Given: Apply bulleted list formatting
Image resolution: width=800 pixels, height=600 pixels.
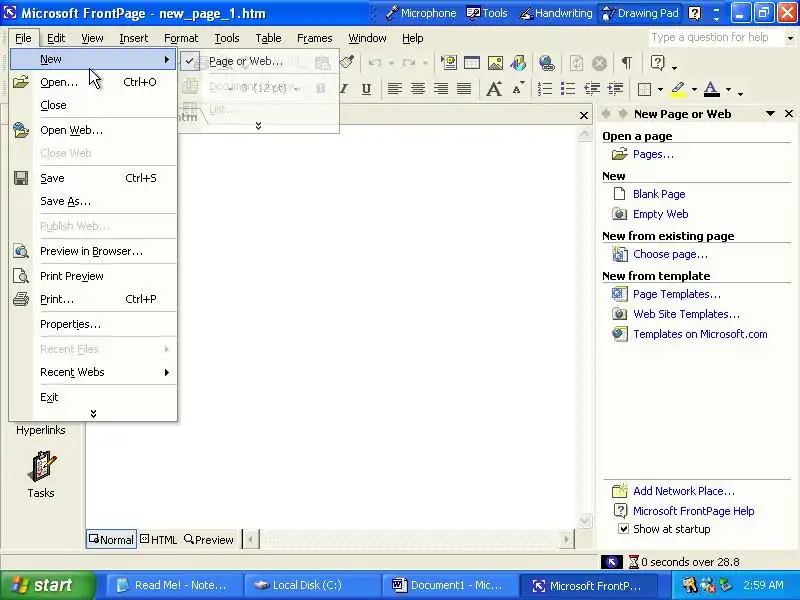Looking at the screenshot, I should coord(568,89).
